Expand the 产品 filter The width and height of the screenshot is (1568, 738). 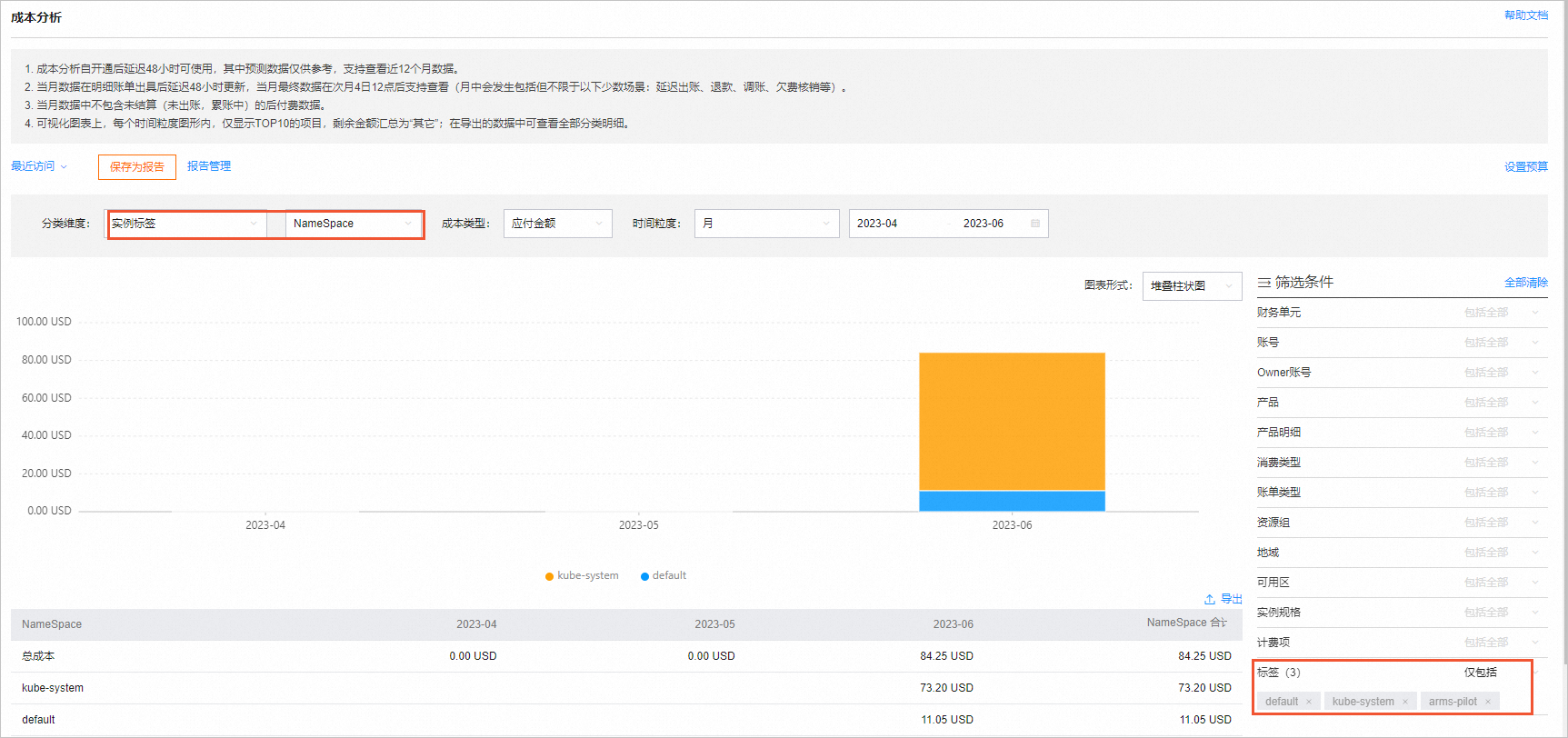1402,403
